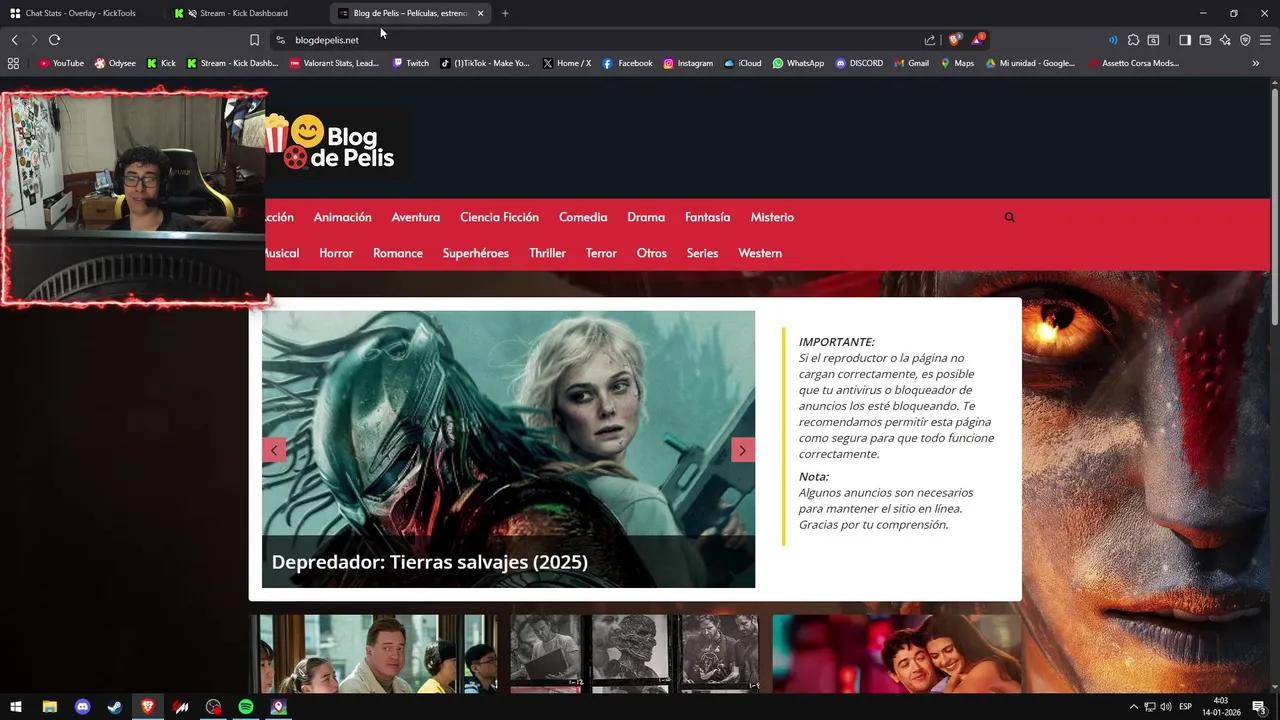
Task: Select the Superhéroes category
Action: pyautogui.click(x=476, y=253)
